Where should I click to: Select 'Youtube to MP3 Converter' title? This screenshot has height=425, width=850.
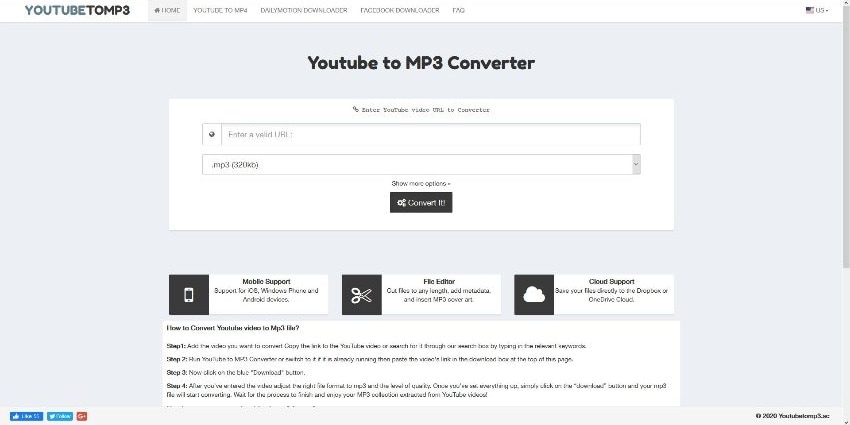(x=421, y=63)
